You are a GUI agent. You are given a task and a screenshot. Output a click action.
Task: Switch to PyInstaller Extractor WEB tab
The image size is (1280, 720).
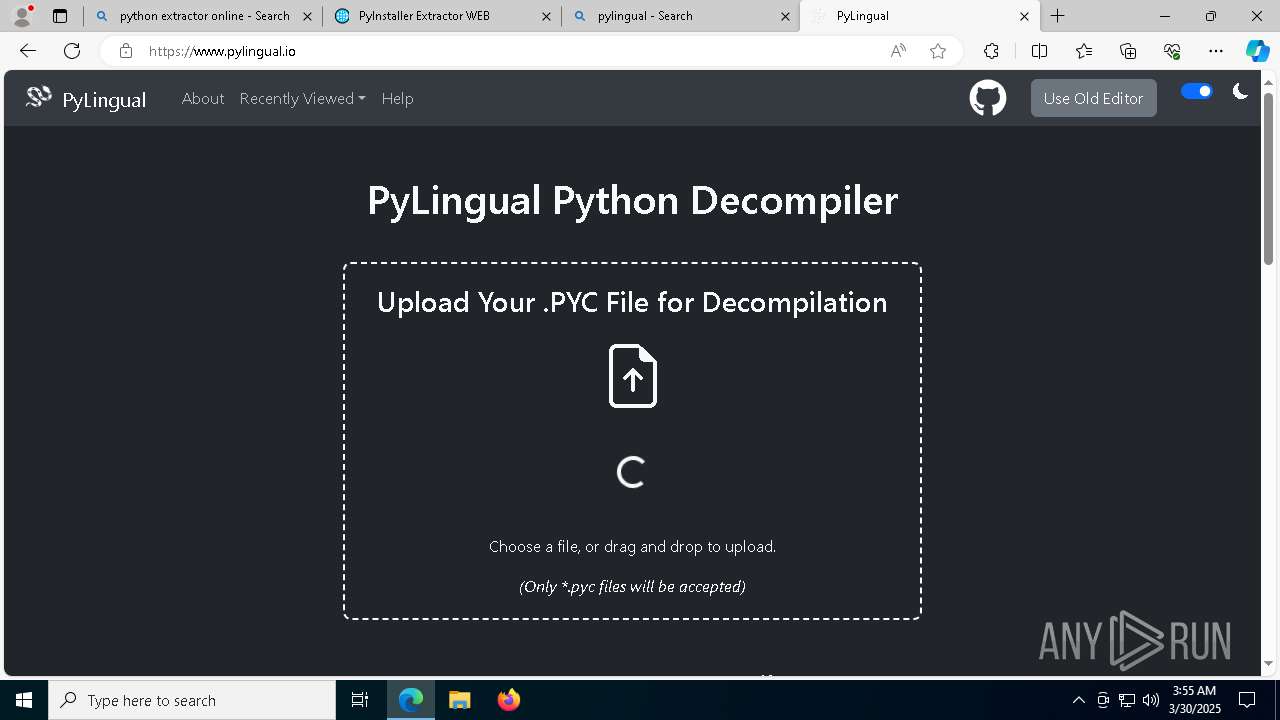coord(441,16)
